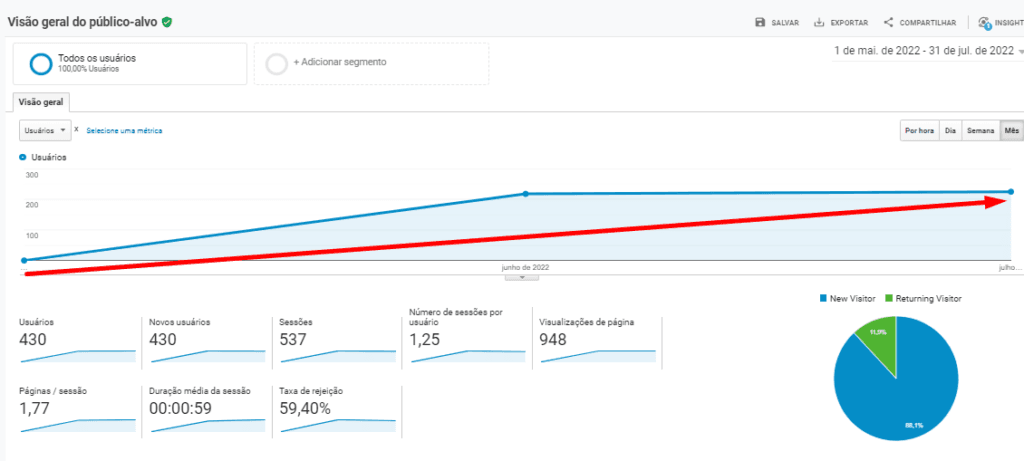Viewport: 1024px width, 461px height.
Task: Collapse the chart with the bottom arrow handle
Action: pyautogui.click(x=522, y=277)
